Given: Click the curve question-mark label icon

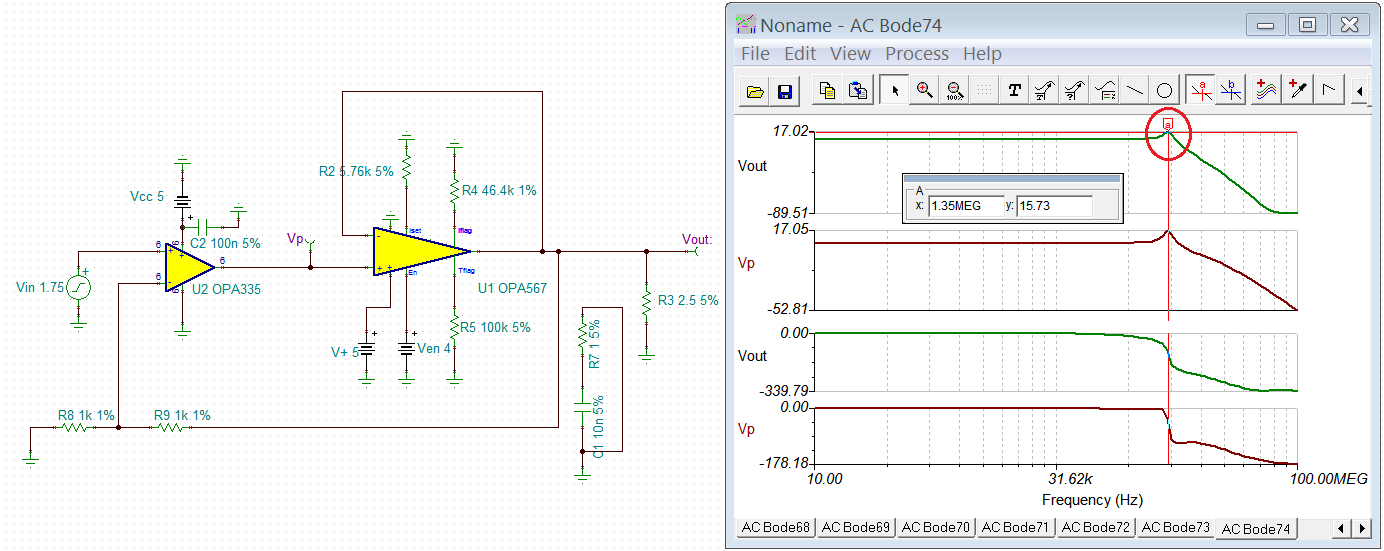Looking at the screenshot, I should (x=1075, y=91).
